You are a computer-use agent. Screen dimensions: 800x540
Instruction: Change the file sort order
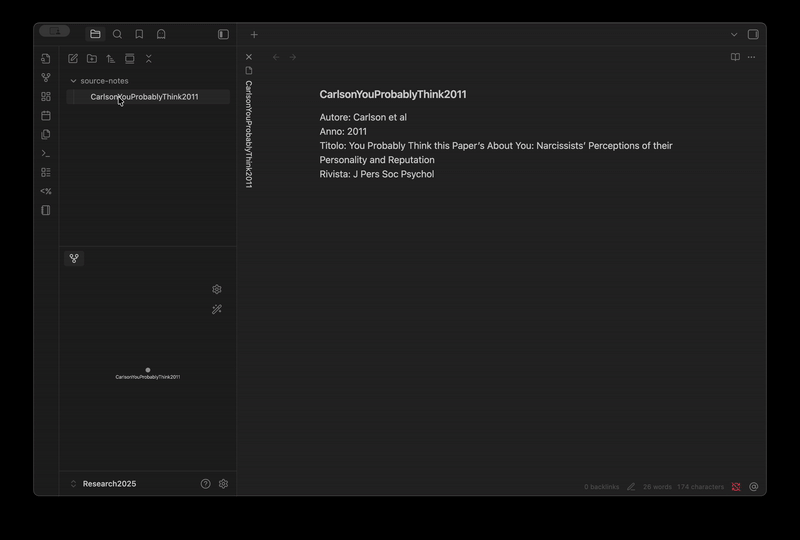click(x=111, y=59)
